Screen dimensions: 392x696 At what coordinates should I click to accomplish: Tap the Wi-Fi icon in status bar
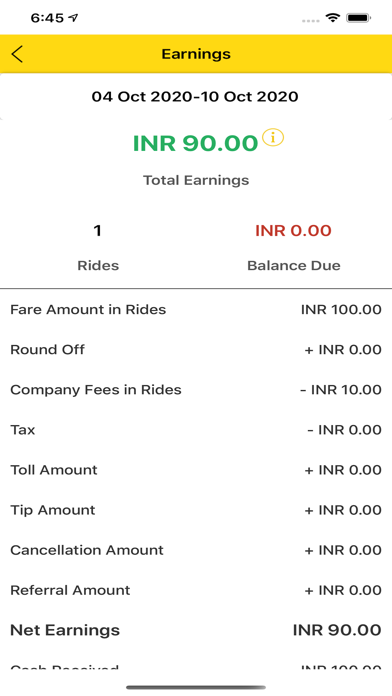(x=332, y=18)
